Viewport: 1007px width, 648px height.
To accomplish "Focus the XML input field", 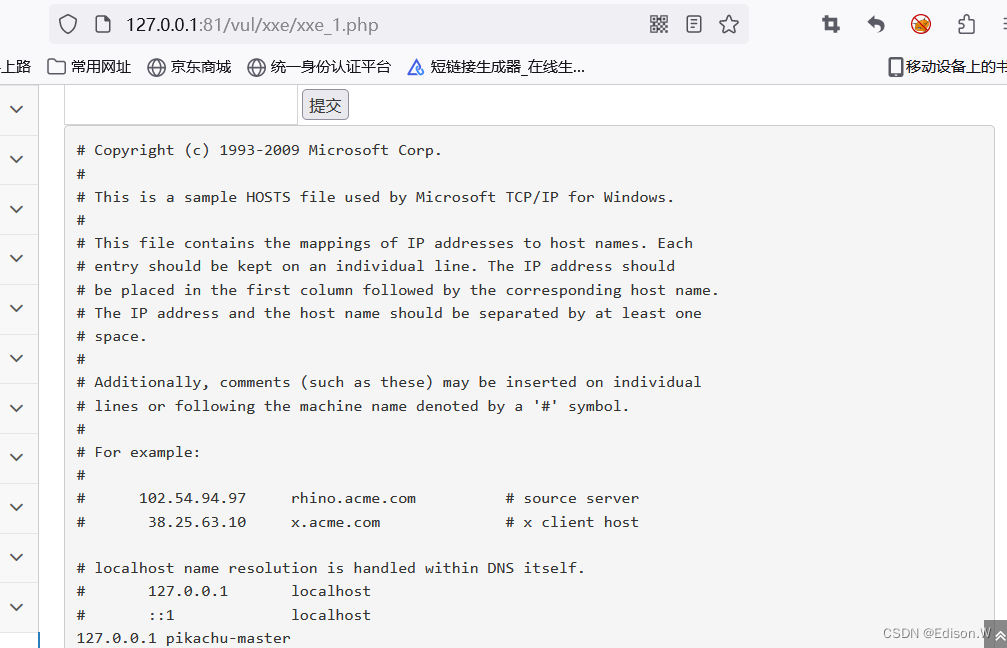I will pyautogui.click(x=181, y=105).
